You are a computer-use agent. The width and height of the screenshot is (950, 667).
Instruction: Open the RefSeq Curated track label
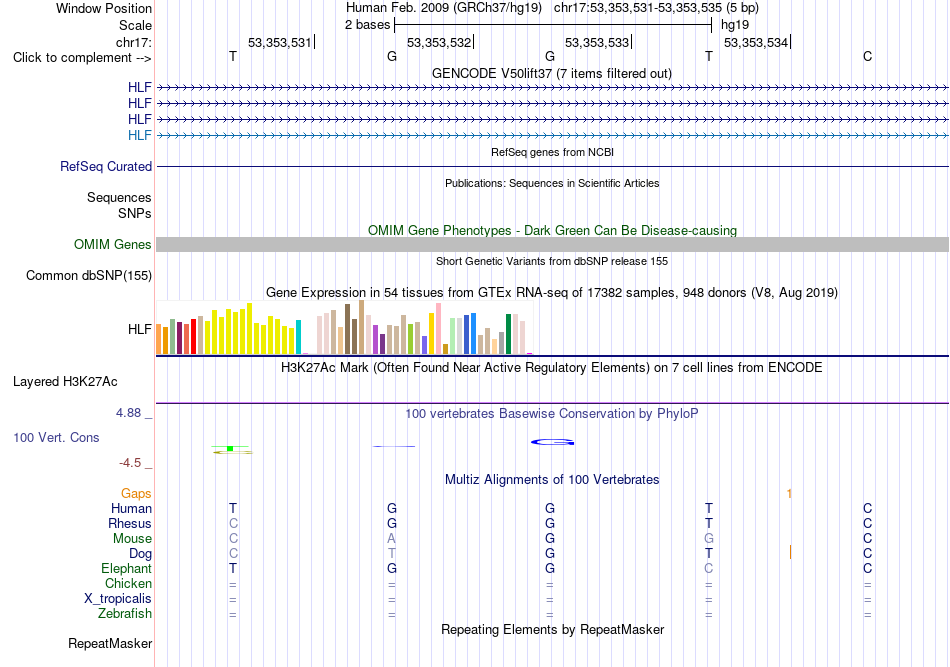(x=106, y=167)
